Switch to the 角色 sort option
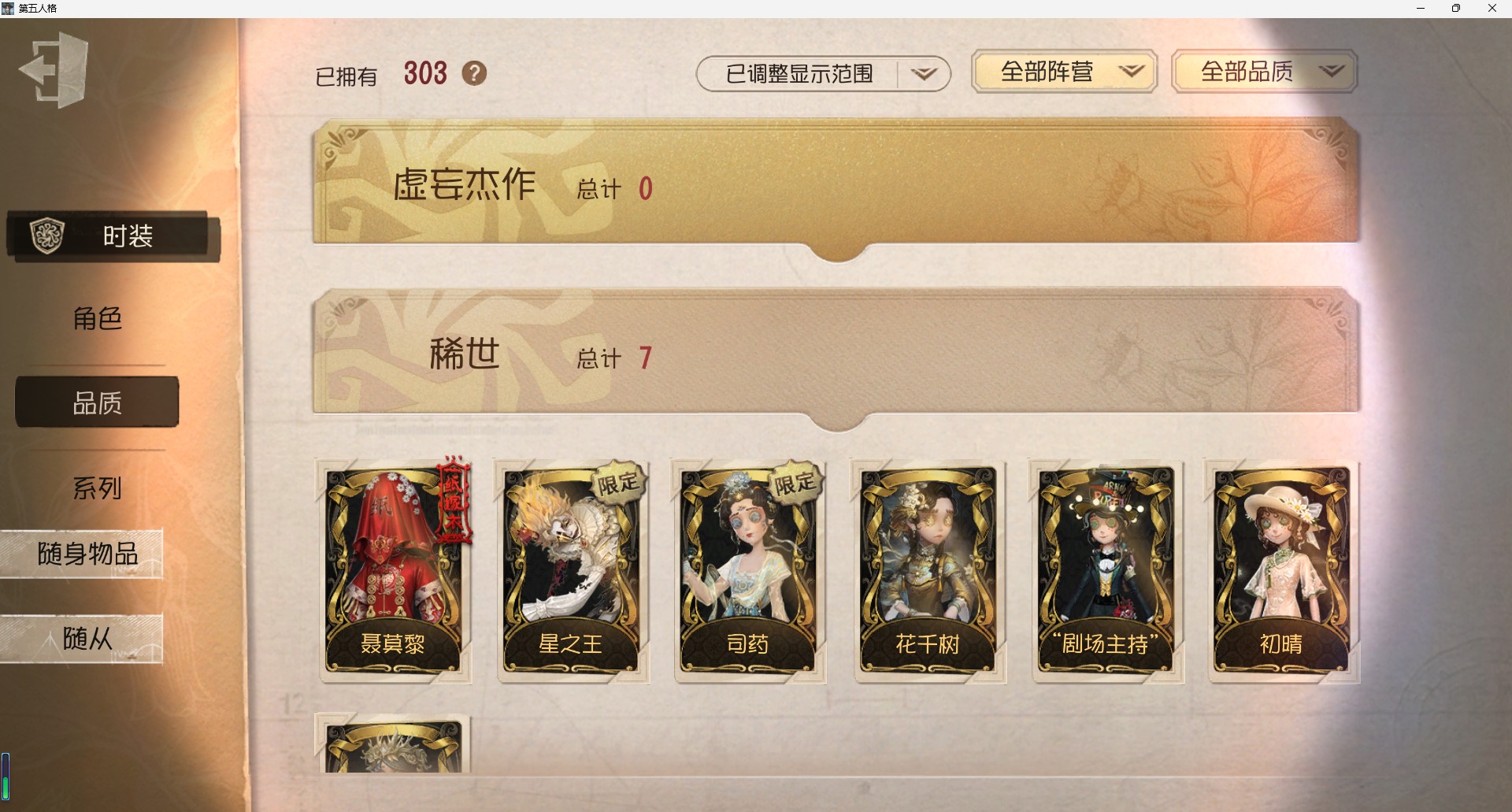This screenshot has width=1512, height=812. (97, 318)
